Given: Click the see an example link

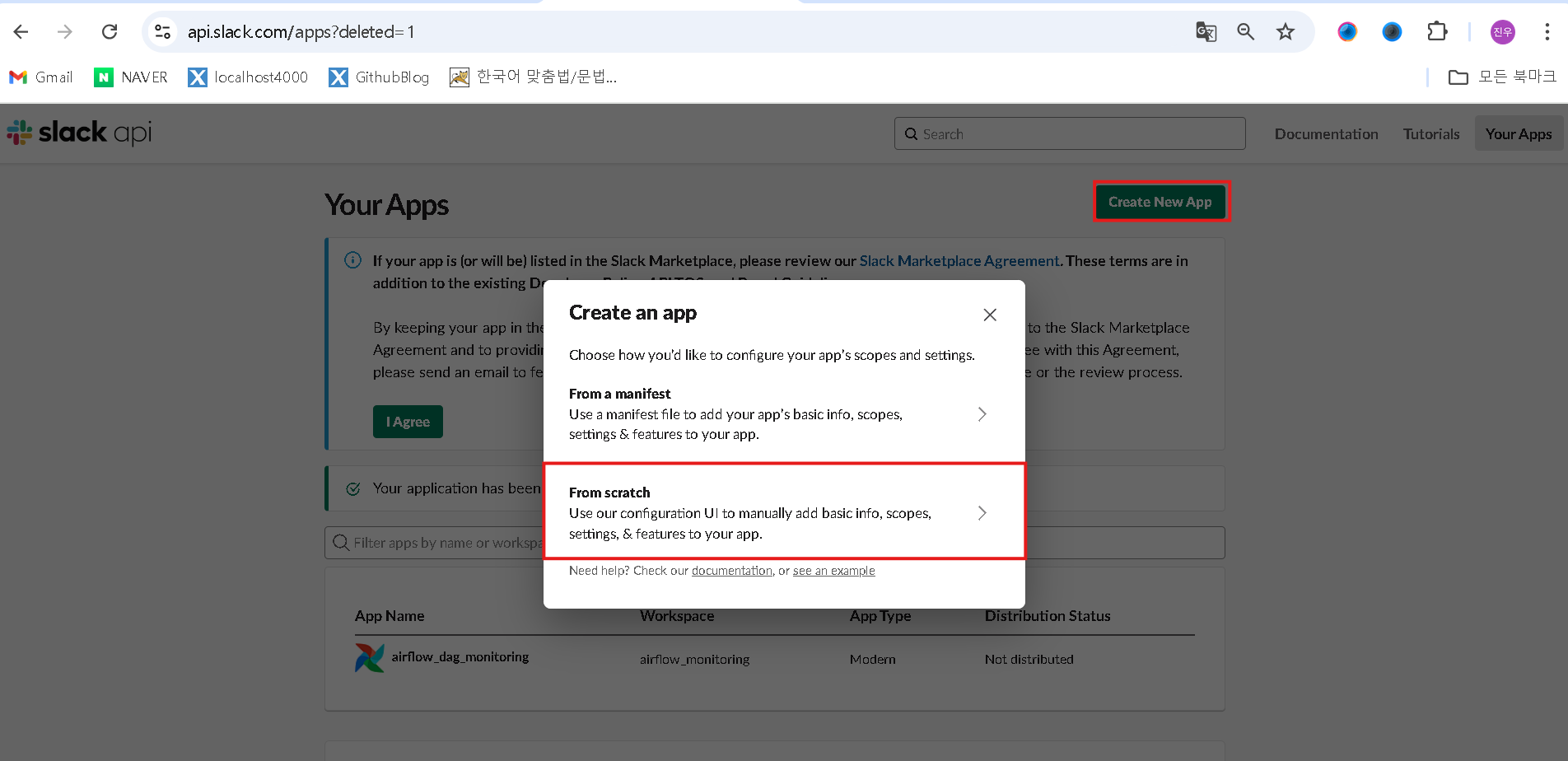Looking at the screenshot, I should [833, 571].
